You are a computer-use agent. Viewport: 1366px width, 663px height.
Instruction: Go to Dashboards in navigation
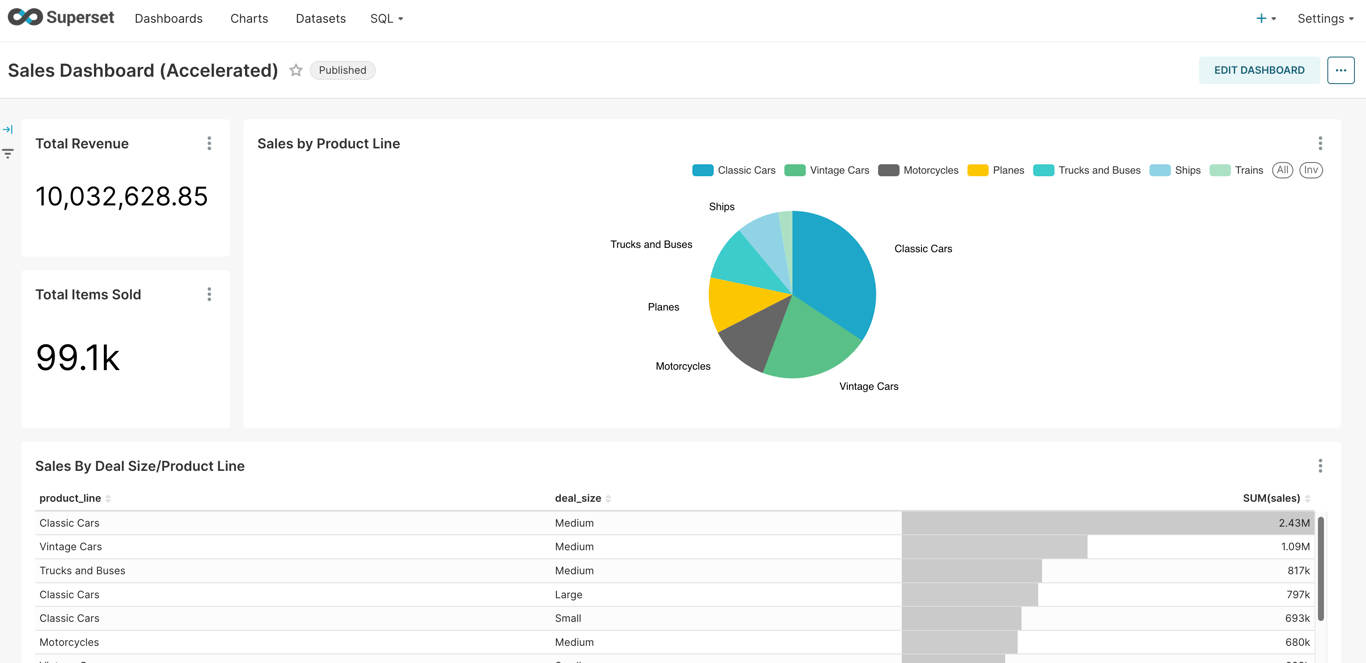click(169, 19)
